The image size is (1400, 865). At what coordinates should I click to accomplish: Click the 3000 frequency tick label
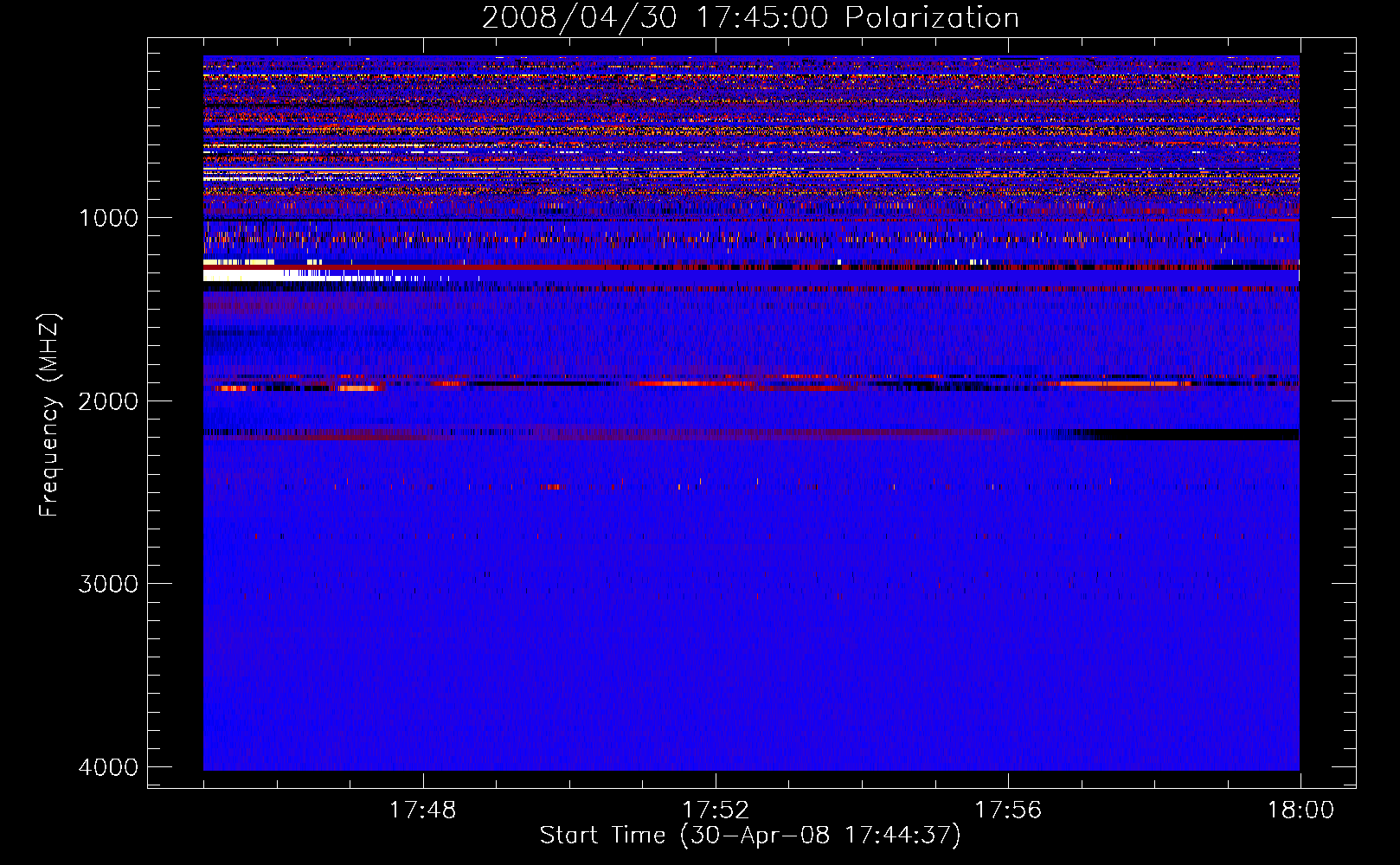pyautogui.click(x=108, y=584)
